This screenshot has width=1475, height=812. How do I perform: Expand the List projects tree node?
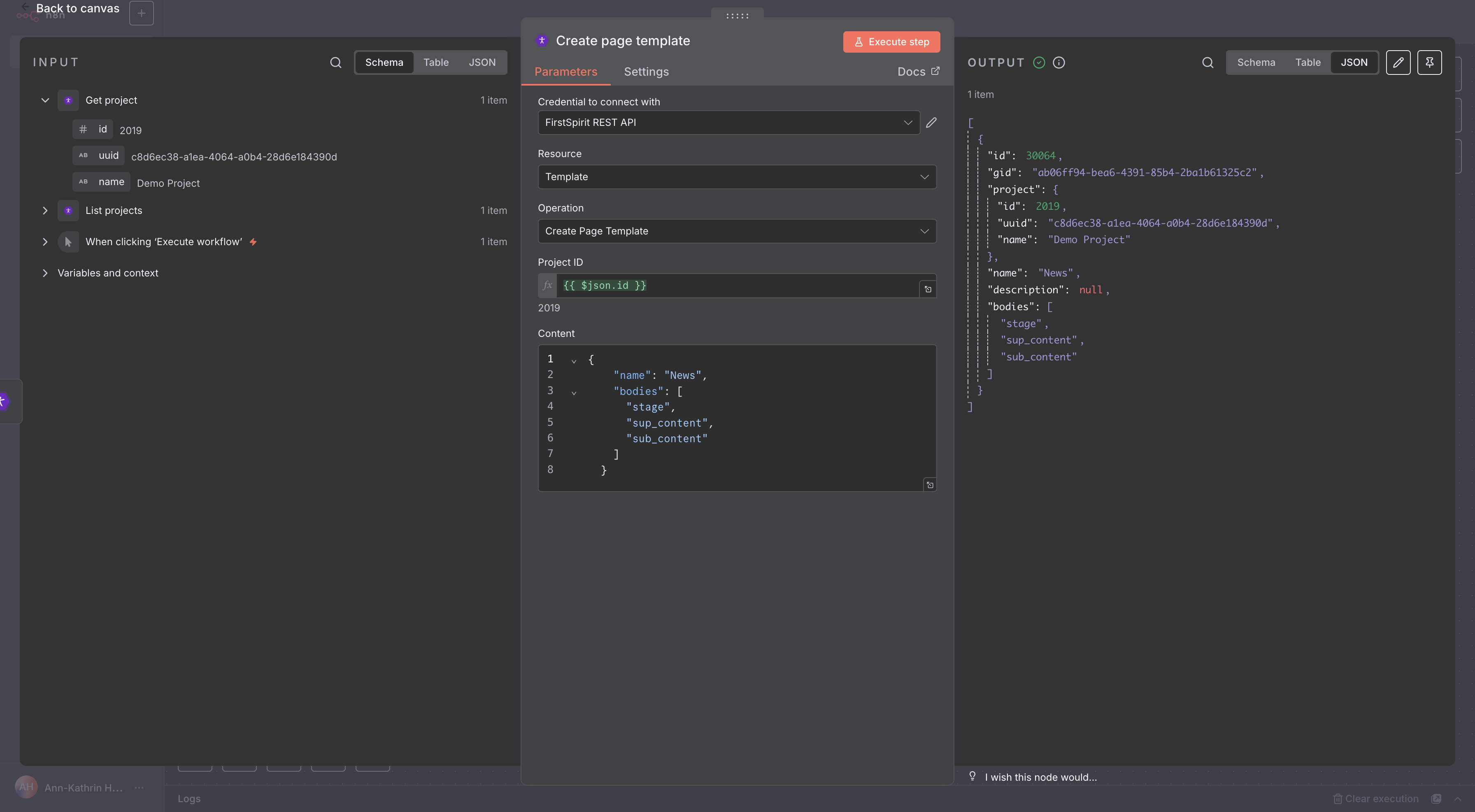click(45, 211)
